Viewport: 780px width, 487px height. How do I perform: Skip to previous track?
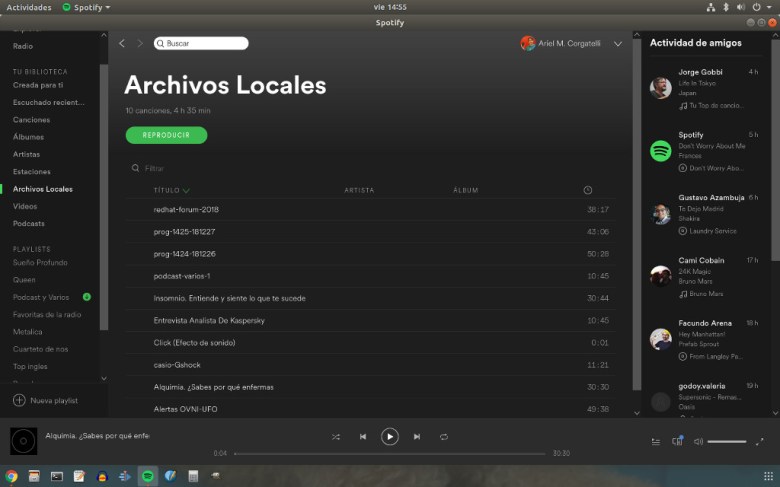[x=363, y=437]
